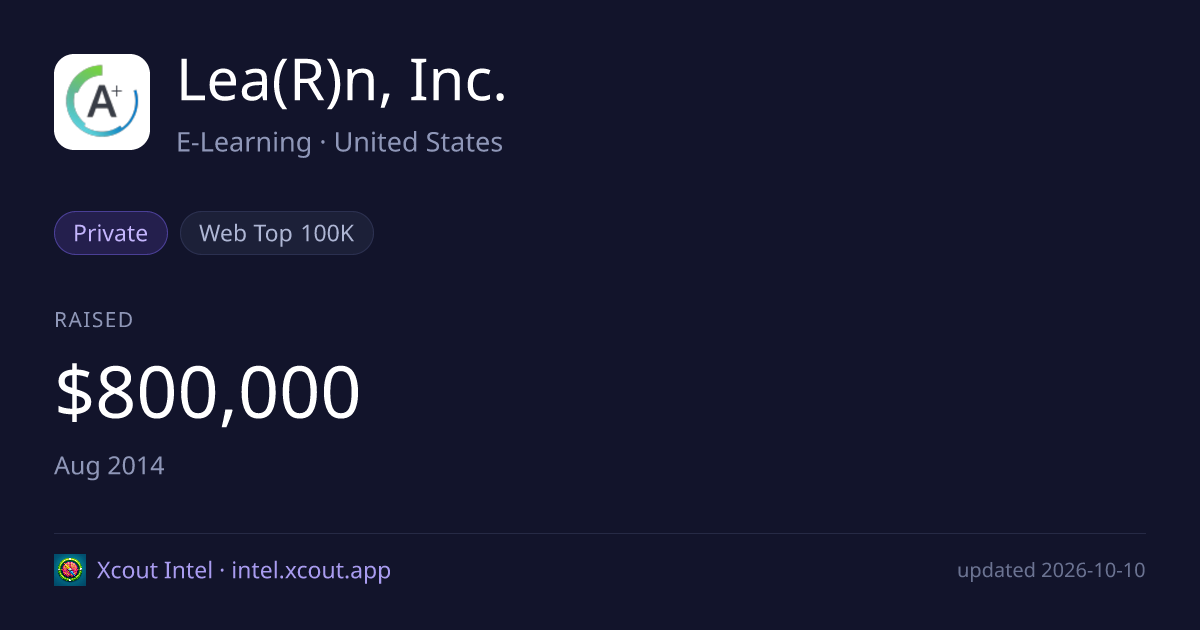Click the United States country text
This screenshot has height=630, width=1200.
pyautogui.click(x=418, y=142)
